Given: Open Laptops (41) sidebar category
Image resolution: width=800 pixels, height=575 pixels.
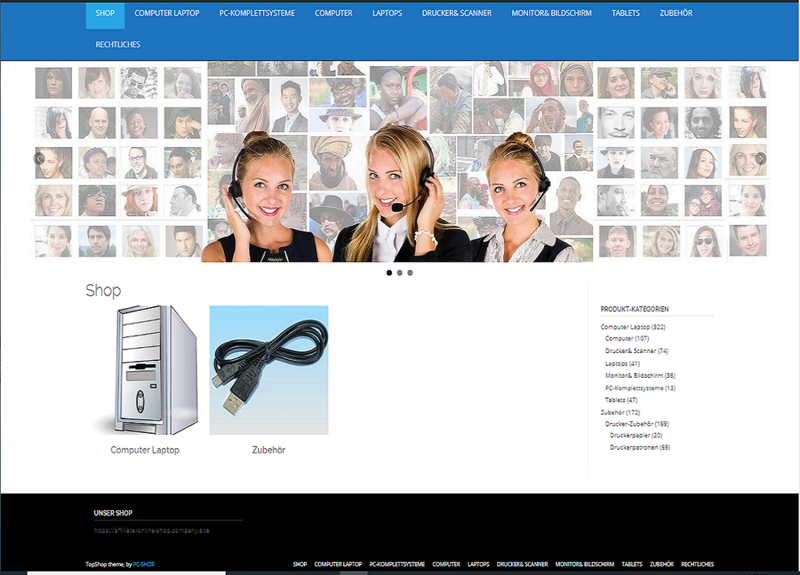Looking at the screenshot, I should pos(622,363).
